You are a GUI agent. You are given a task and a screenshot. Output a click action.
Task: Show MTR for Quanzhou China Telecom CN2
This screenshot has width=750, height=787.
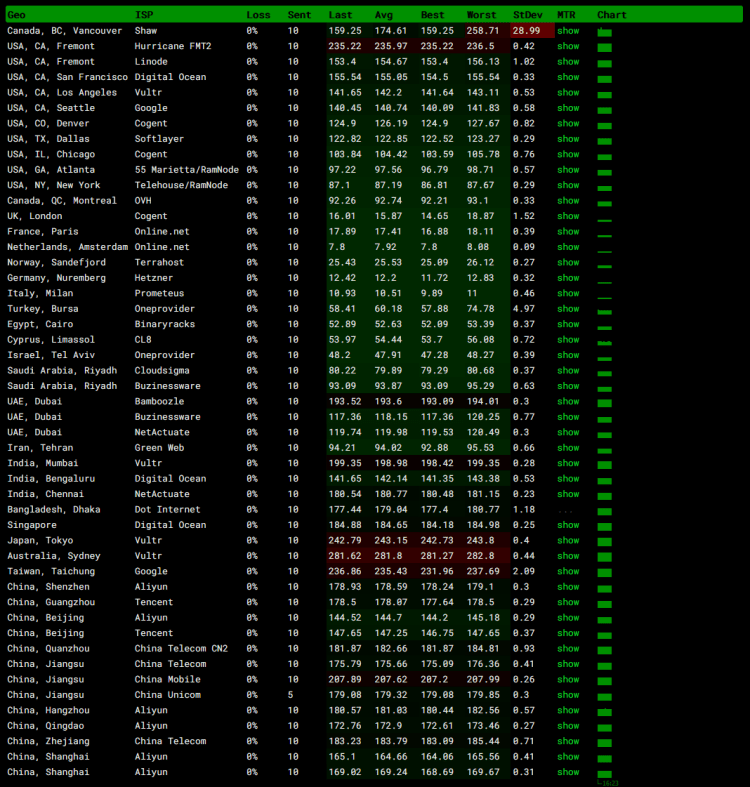click(x=568, y=648)
